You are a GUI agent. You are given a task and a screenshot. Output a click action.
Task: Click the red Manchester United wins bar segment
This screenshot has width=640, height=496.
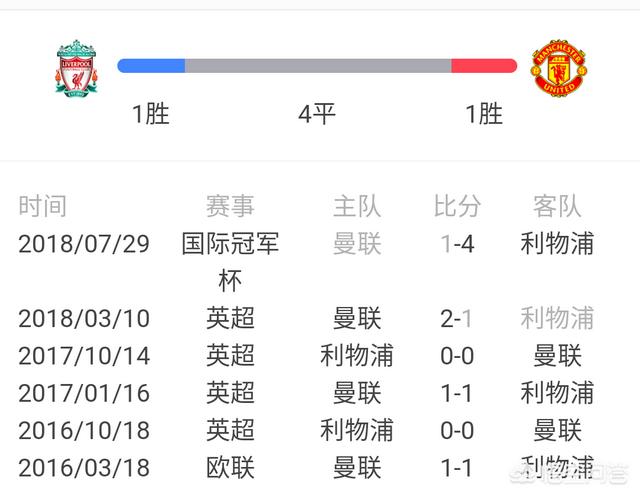[x=484, y=66]
